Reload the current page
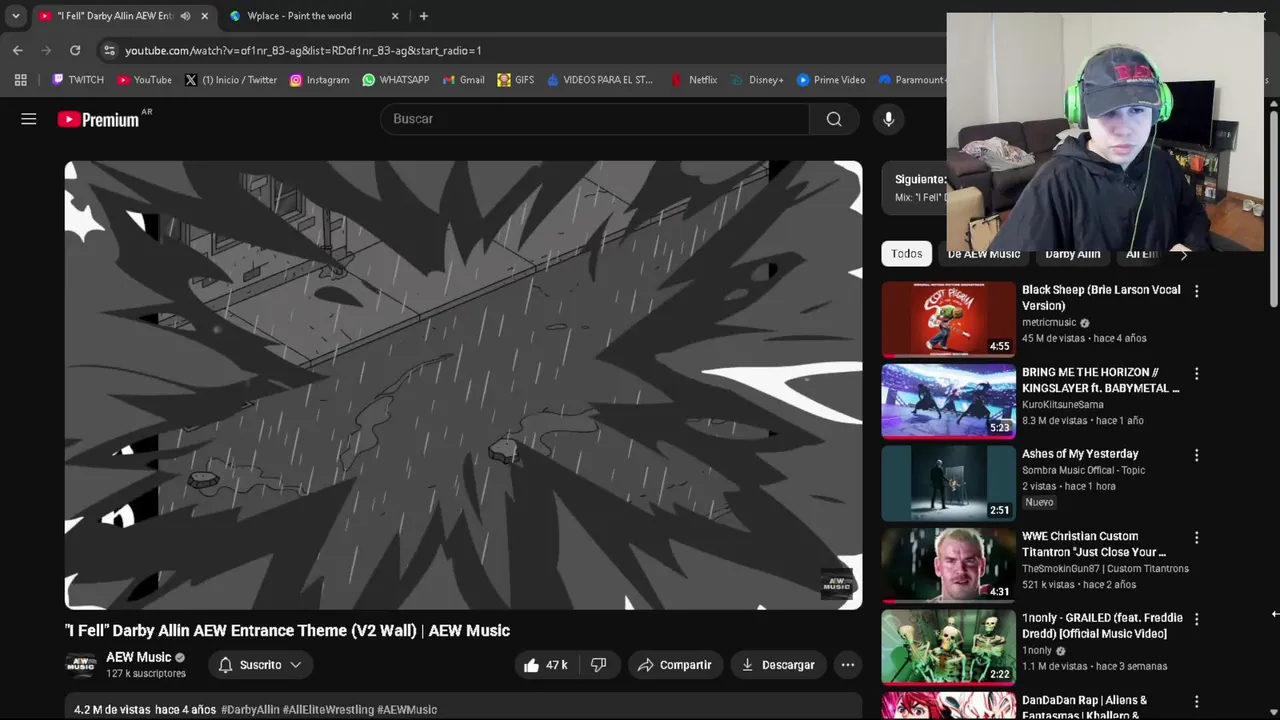The image size is (1280, 720). tap(75, 50)
